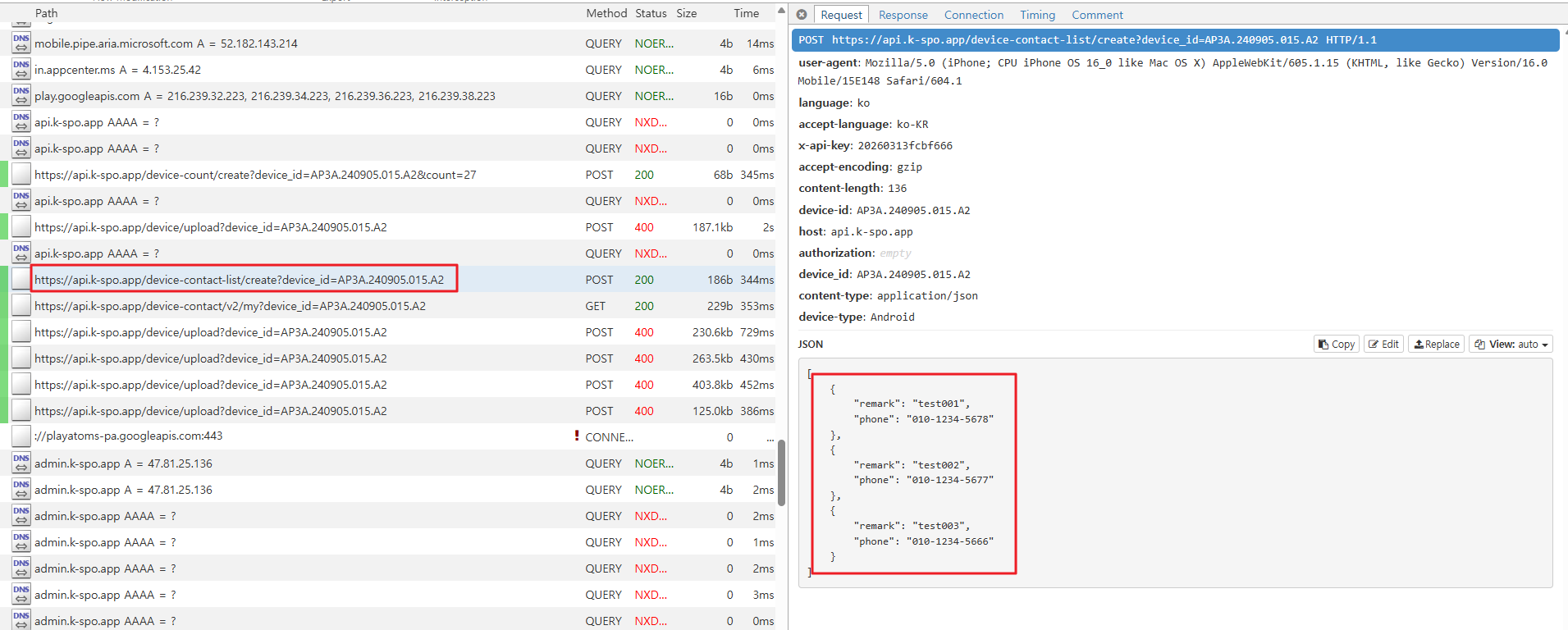Click the file icon of device-contact-list/create request
Screen dimensions: 1568x630
21,280
